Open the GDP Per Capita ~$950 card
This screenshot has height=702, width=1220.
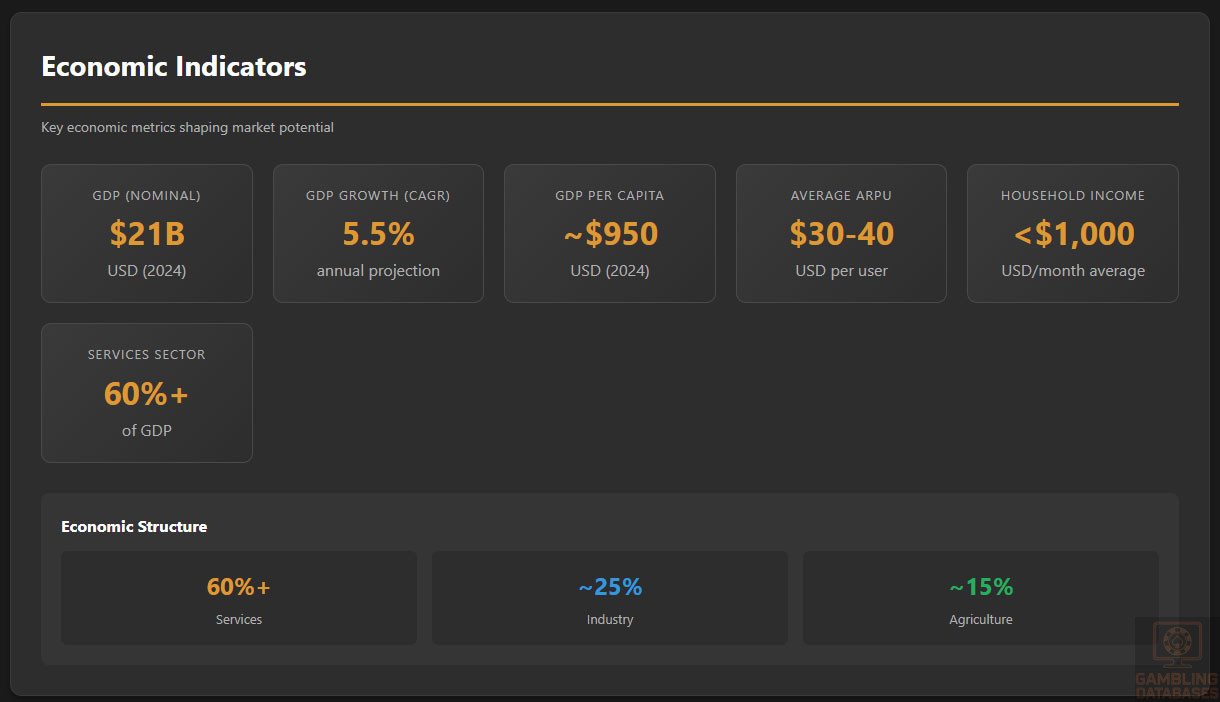(610, 233)
